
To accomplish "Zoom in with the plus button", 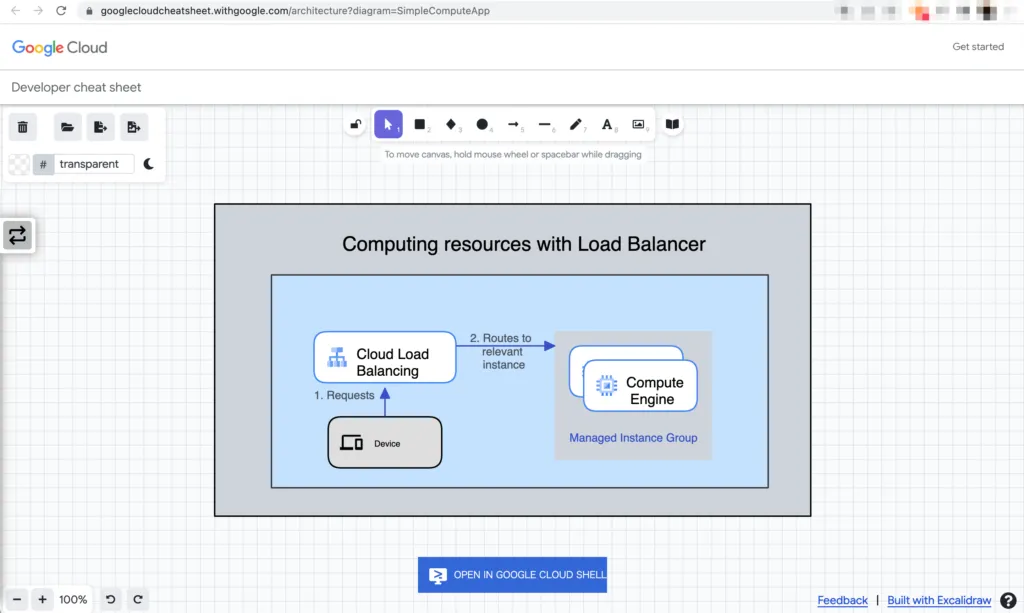I will tap(42, 599).
